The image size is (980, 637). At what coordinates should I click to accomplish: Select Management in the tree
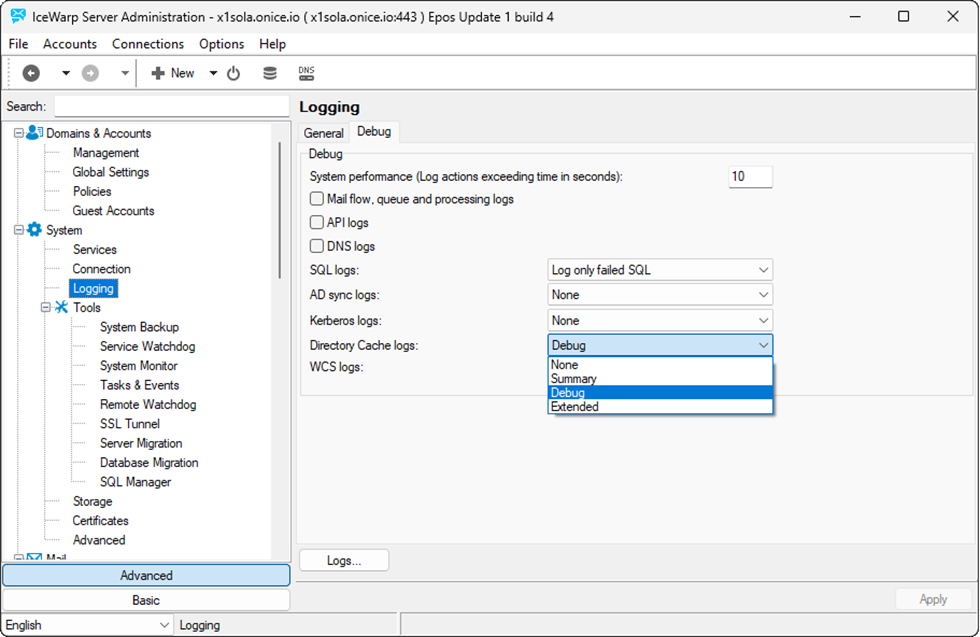(106, 153)
